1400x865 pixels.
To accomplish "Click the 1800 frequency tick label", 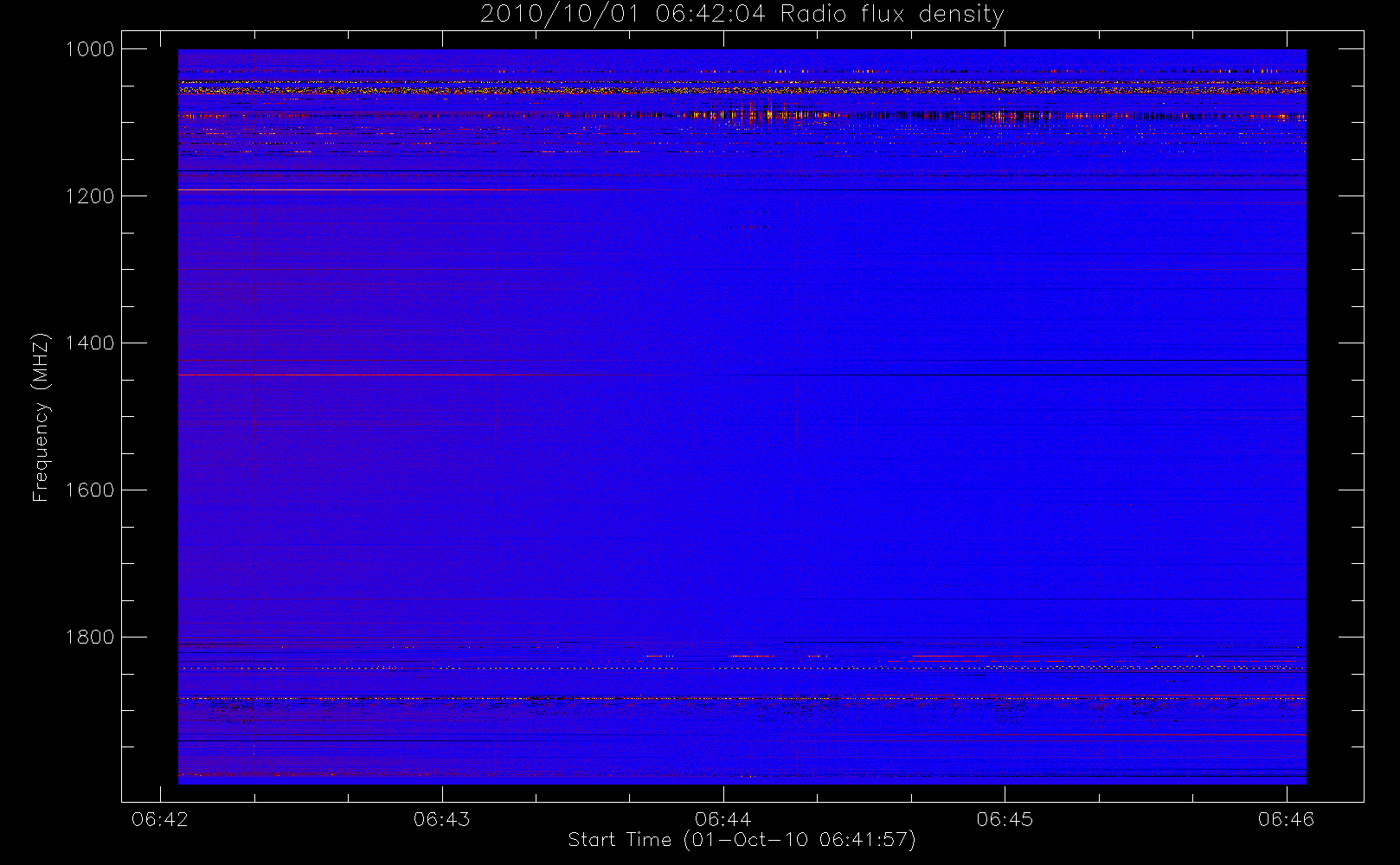I will (90, 638).
